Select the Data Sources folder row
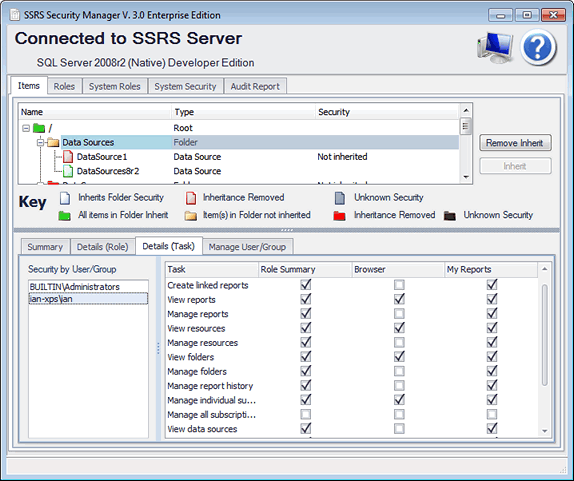 239,142
